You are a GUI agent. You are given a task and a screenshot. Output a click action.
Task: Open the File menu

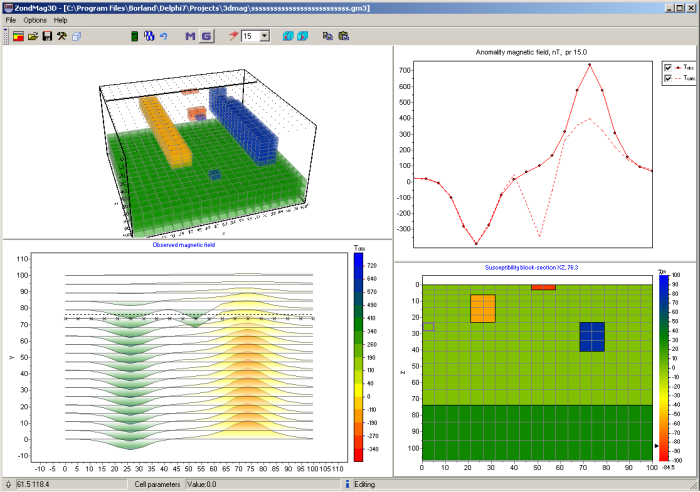pyautogui.click(x=10, y=20)
